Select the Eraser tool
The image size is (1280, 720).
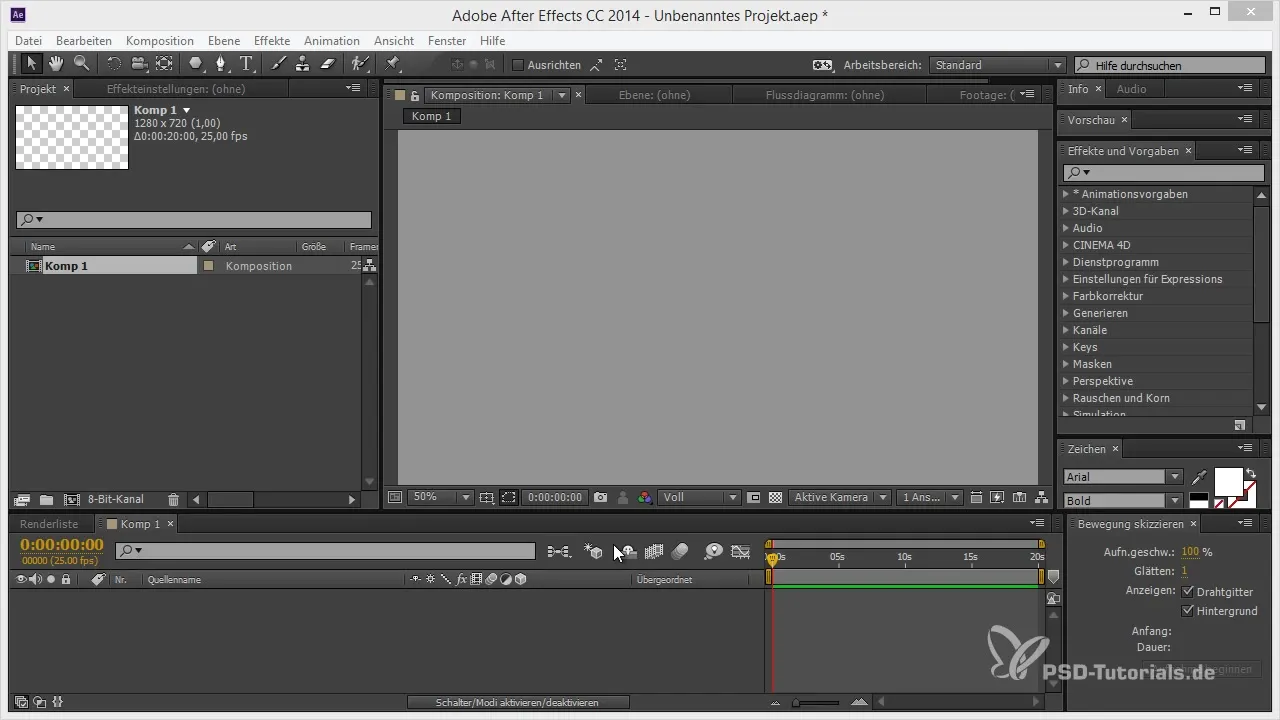tap(327, 64)
